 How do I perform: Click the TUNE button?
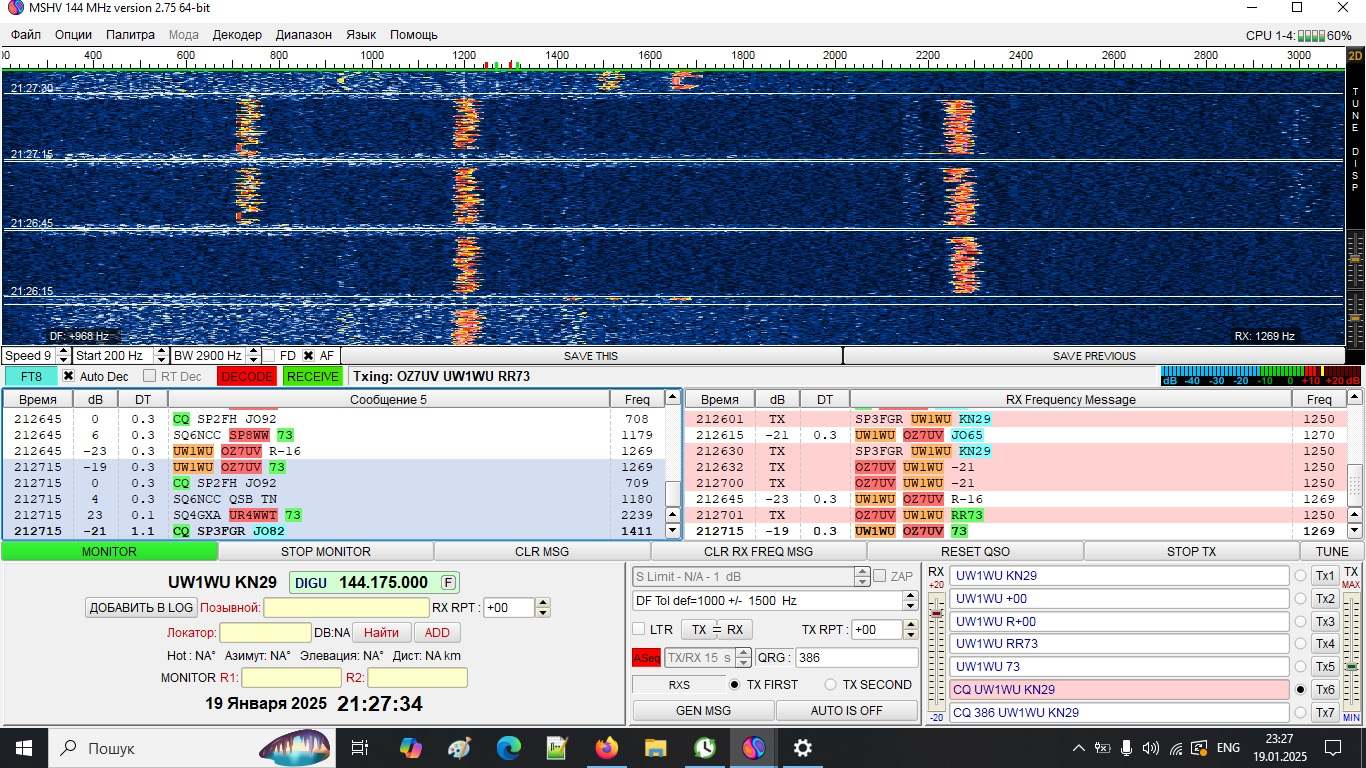pyautogui.click(x=1332, y=551)
